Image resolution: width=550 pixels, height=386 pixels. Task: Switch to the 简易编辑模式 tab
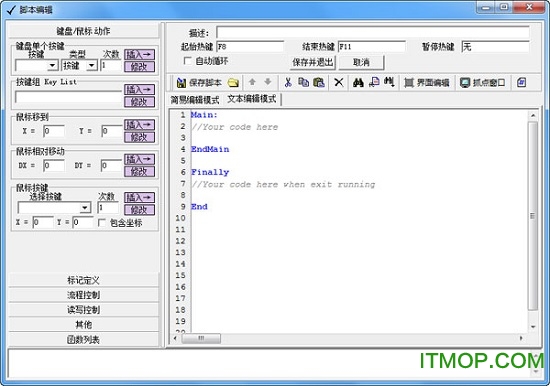point(195,100)
